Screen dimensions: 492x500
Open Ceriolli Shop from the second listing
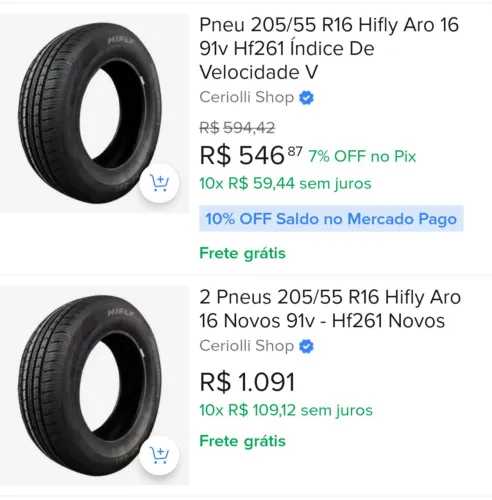(x=247, y=346)
